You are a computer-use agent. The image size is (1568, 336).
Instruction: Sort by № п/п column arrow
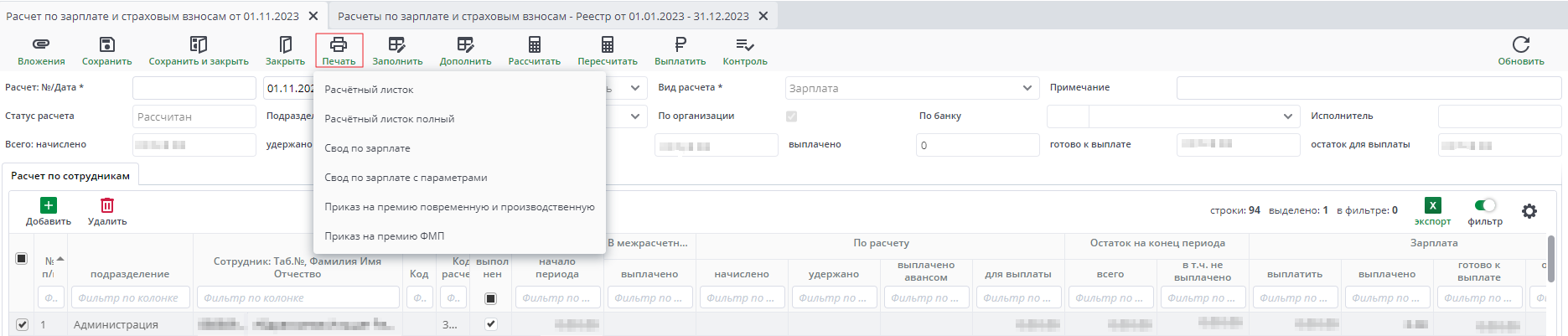60,259
